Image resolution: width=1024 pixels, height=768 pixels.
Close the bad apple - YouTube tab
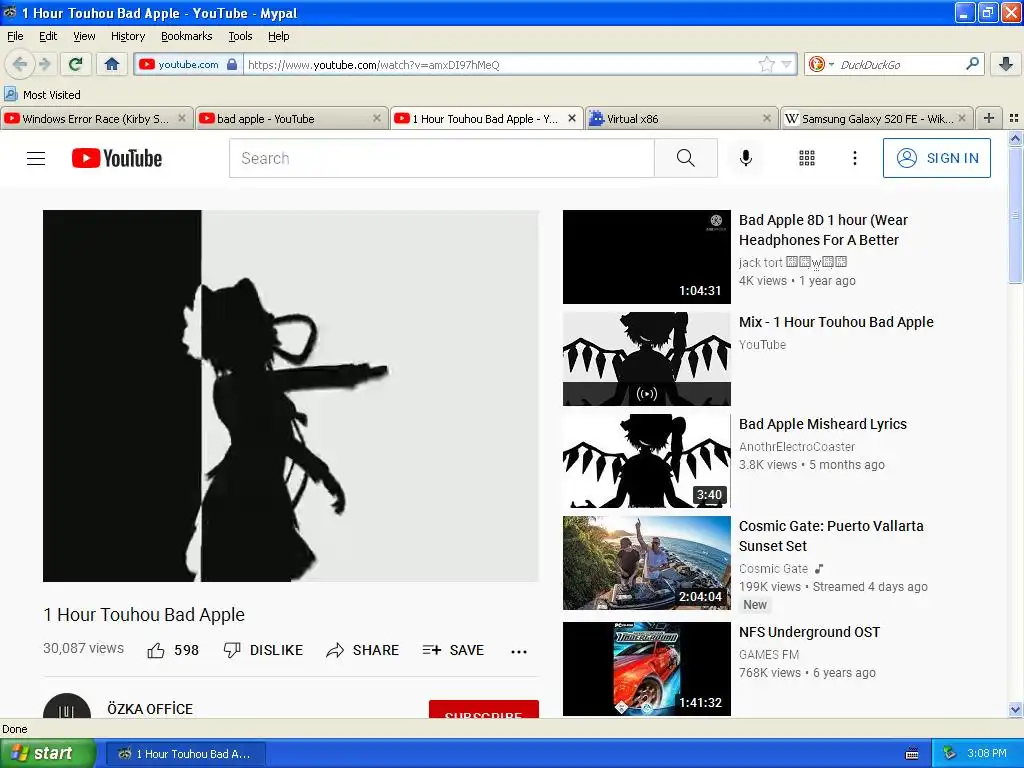coord(377,118)
